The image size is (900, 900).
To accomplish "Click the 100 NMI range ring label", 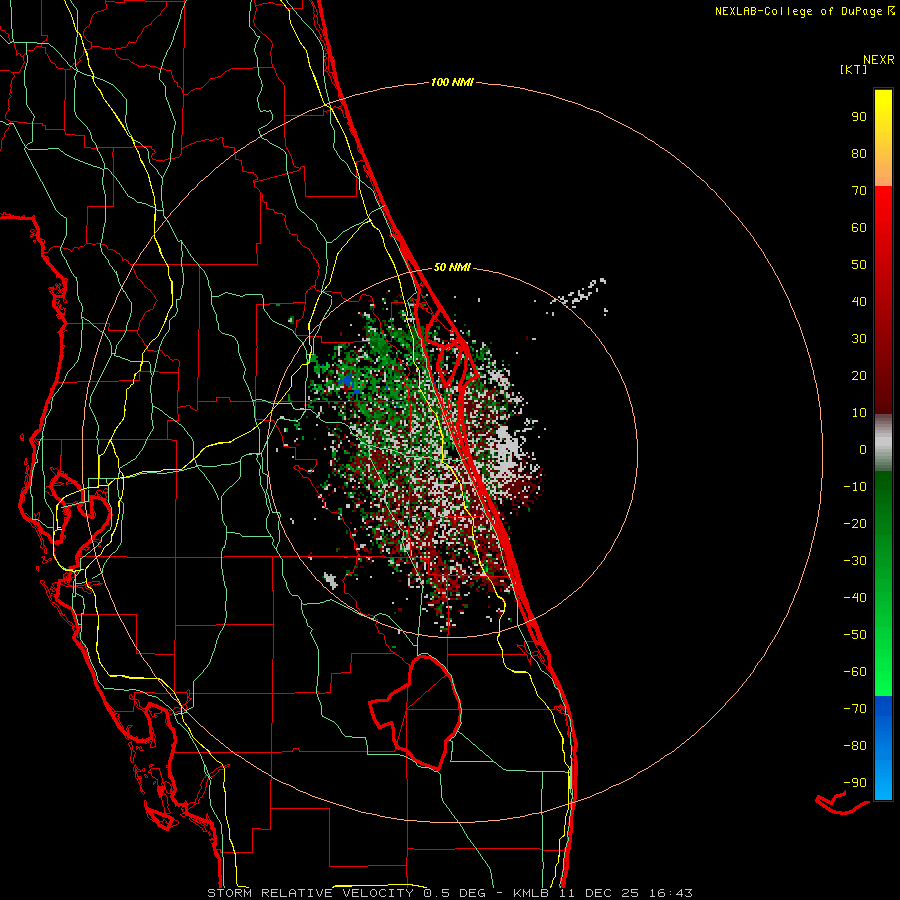I will coord(452,82).
